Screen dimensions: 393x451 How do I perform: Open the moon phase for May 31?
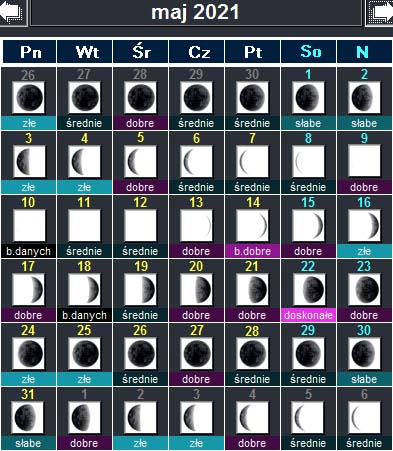click(27, 417)
